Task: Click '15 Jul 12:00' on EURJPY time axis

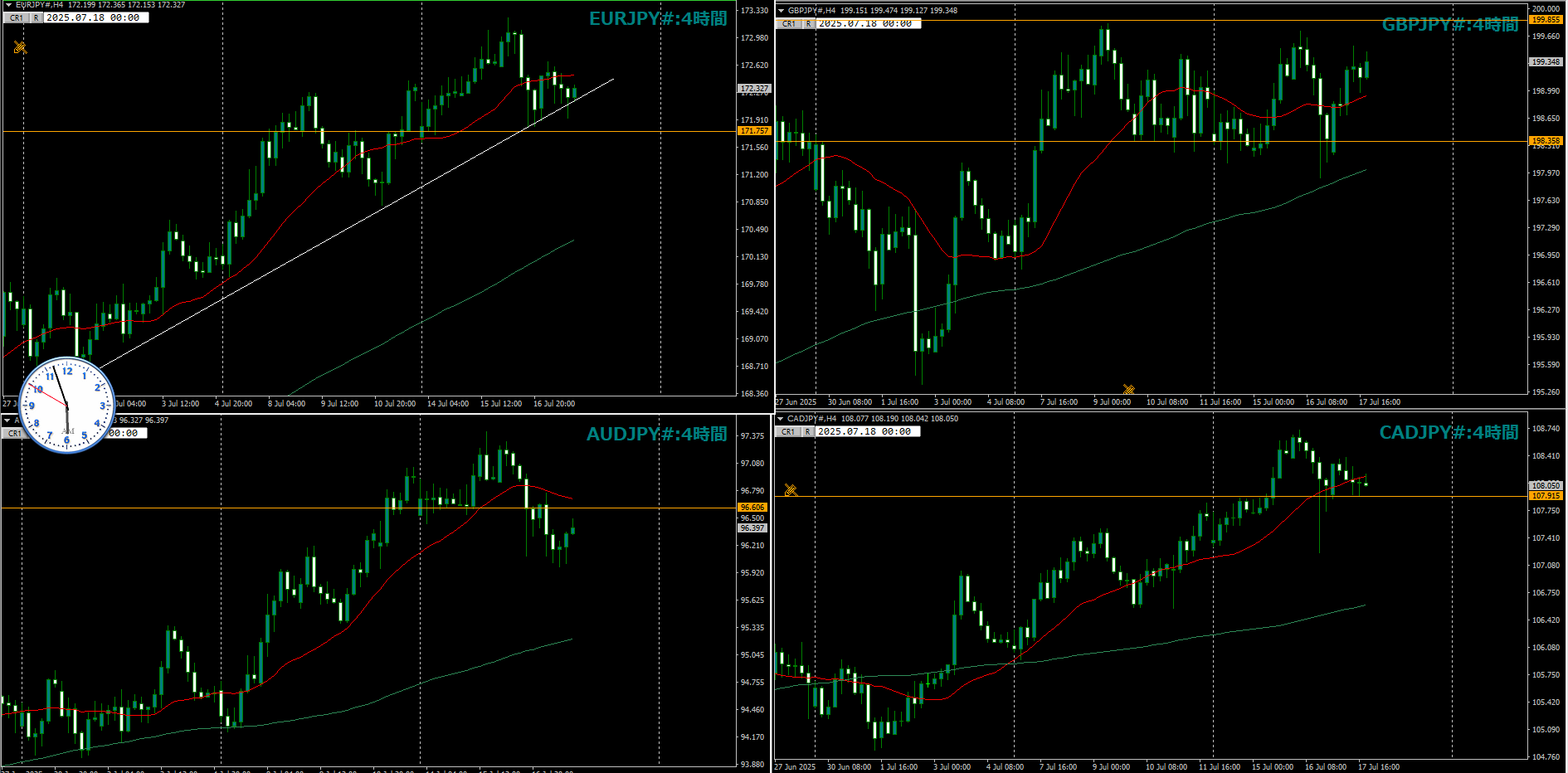Action: pos(501,404)
